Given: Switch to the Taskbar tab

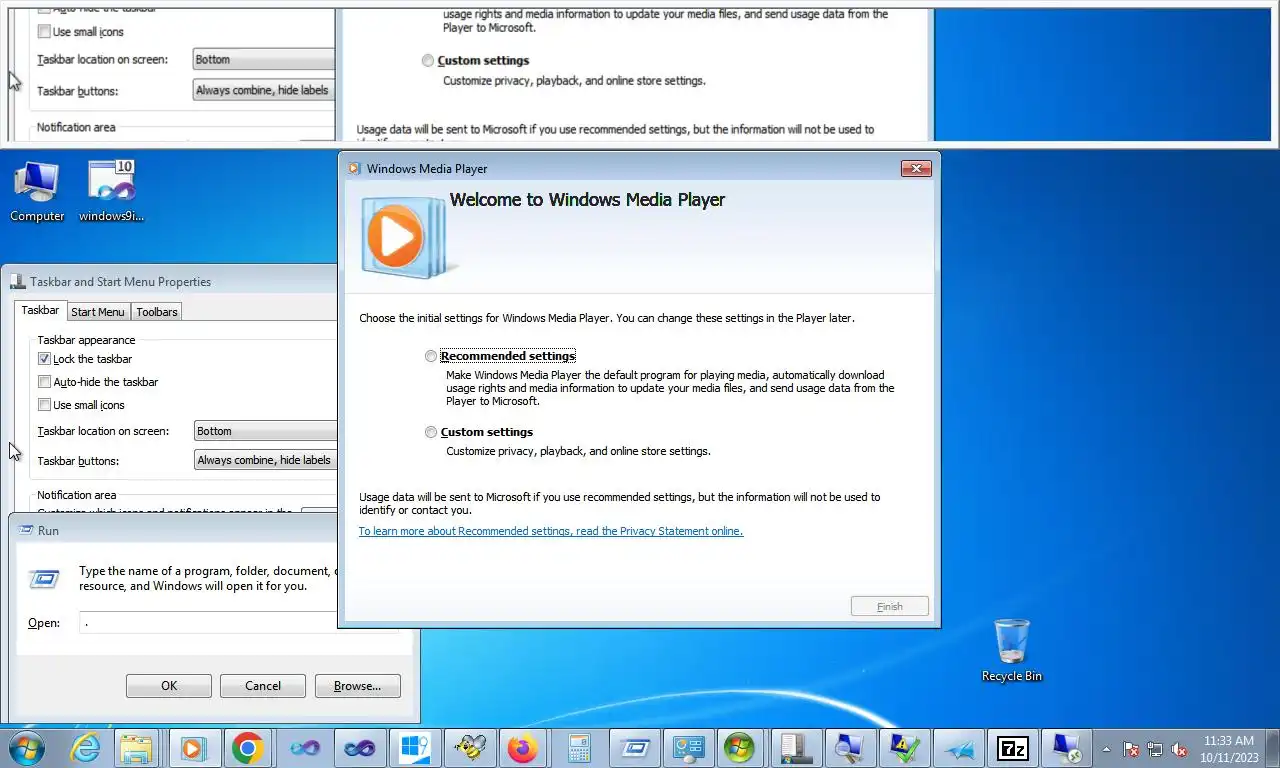Looking at the screenshot, I should tap(40, 311).
